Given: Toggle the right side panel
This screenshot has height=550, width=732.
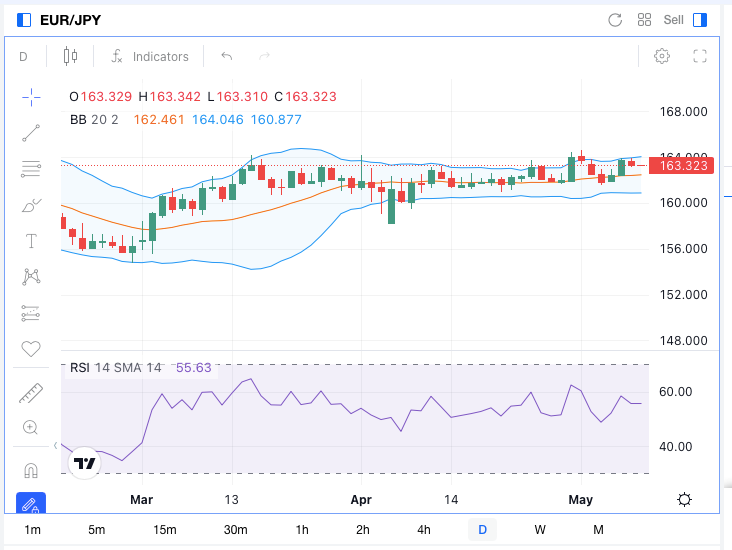Looking at the screenshot, I should click(x=700, y=20).
